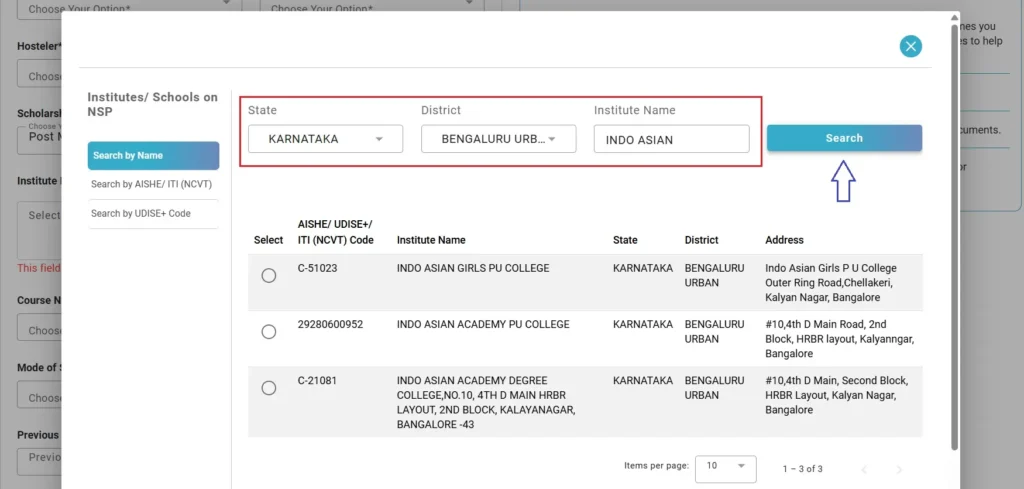Click the Address column header

coord(784,240)
